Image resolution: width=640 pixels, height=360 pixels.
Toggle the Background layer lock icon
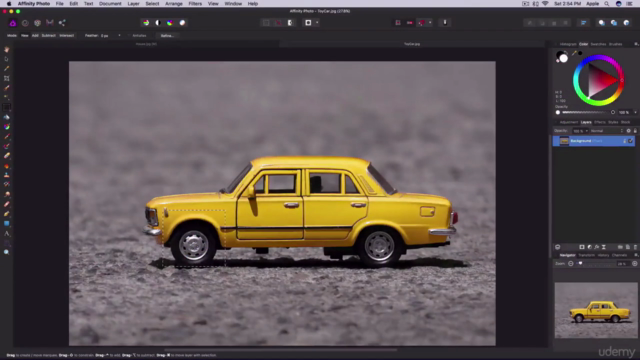point(624,141)
